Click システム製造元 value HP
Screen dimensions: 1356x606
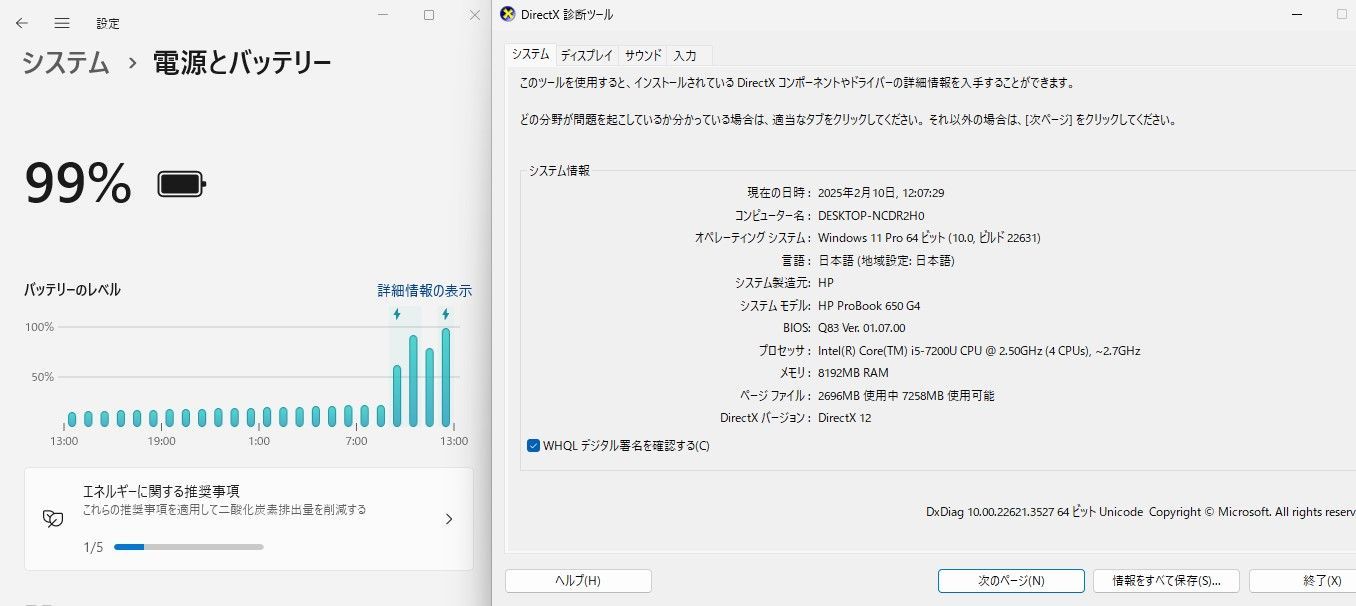pos(826,283)
